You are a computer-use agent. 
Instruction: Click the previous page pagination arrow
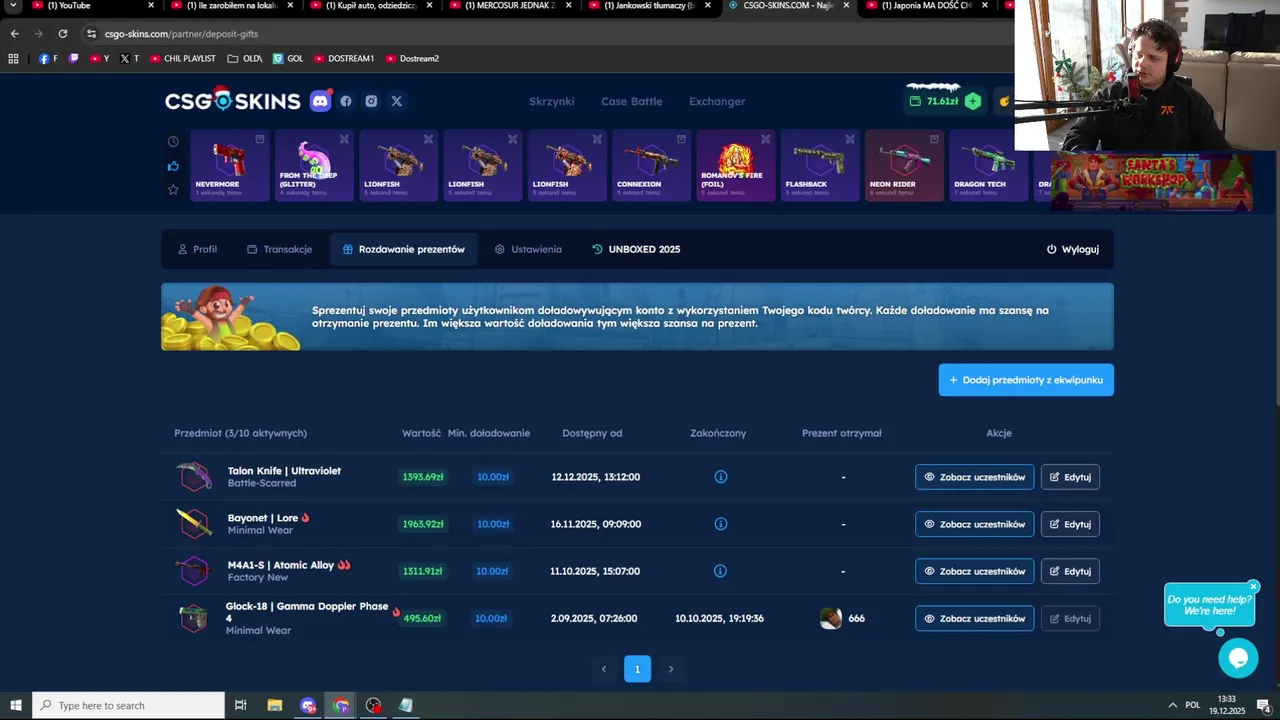click(603, 669)
